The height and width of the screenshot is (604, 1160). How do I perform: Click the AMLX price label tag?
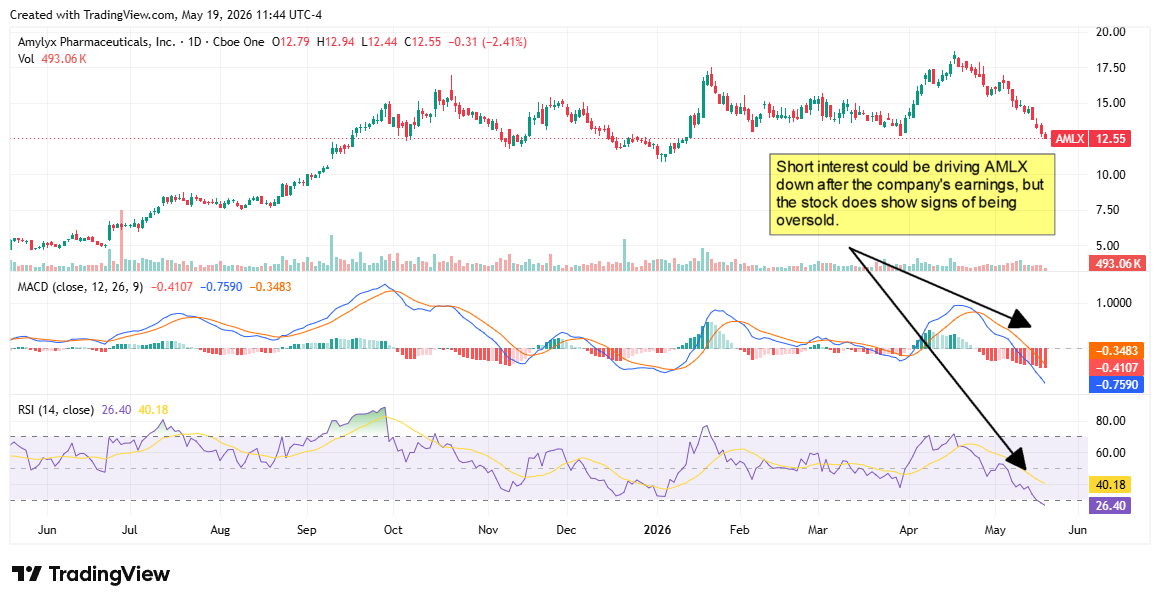(x=1069, y=138)
